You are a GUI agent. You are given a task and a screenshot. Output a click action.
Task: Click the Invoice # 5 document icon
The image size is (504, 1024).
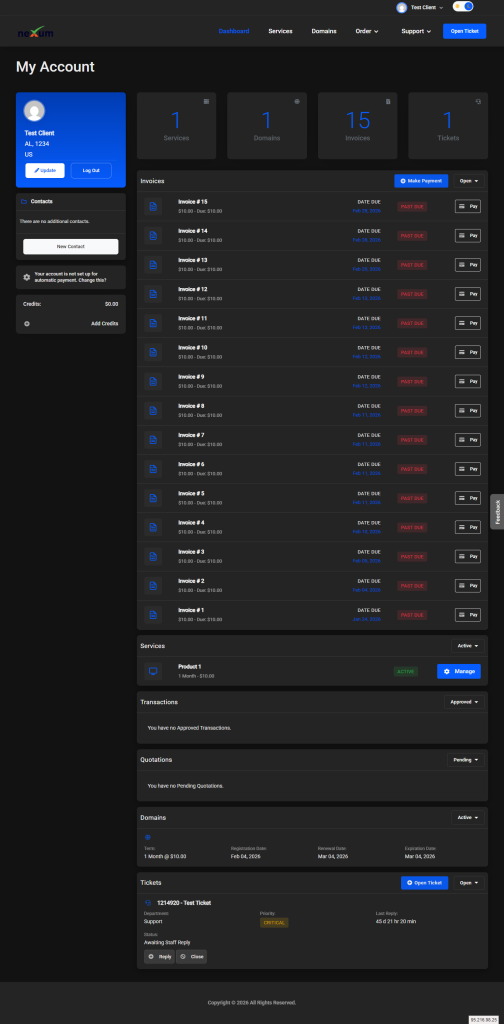tap(153, 498)
